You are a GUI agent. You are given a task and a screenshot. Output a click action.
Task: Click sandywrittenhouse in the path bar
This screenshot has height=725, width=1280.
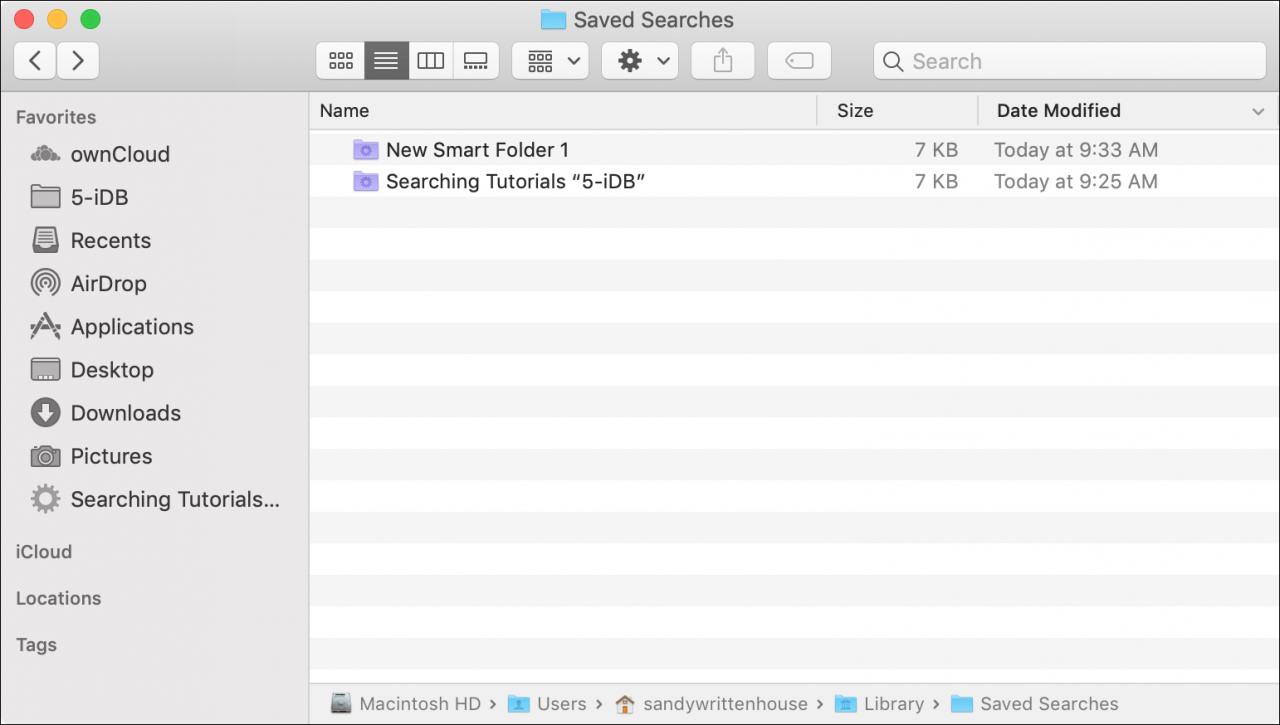[725, 704]
